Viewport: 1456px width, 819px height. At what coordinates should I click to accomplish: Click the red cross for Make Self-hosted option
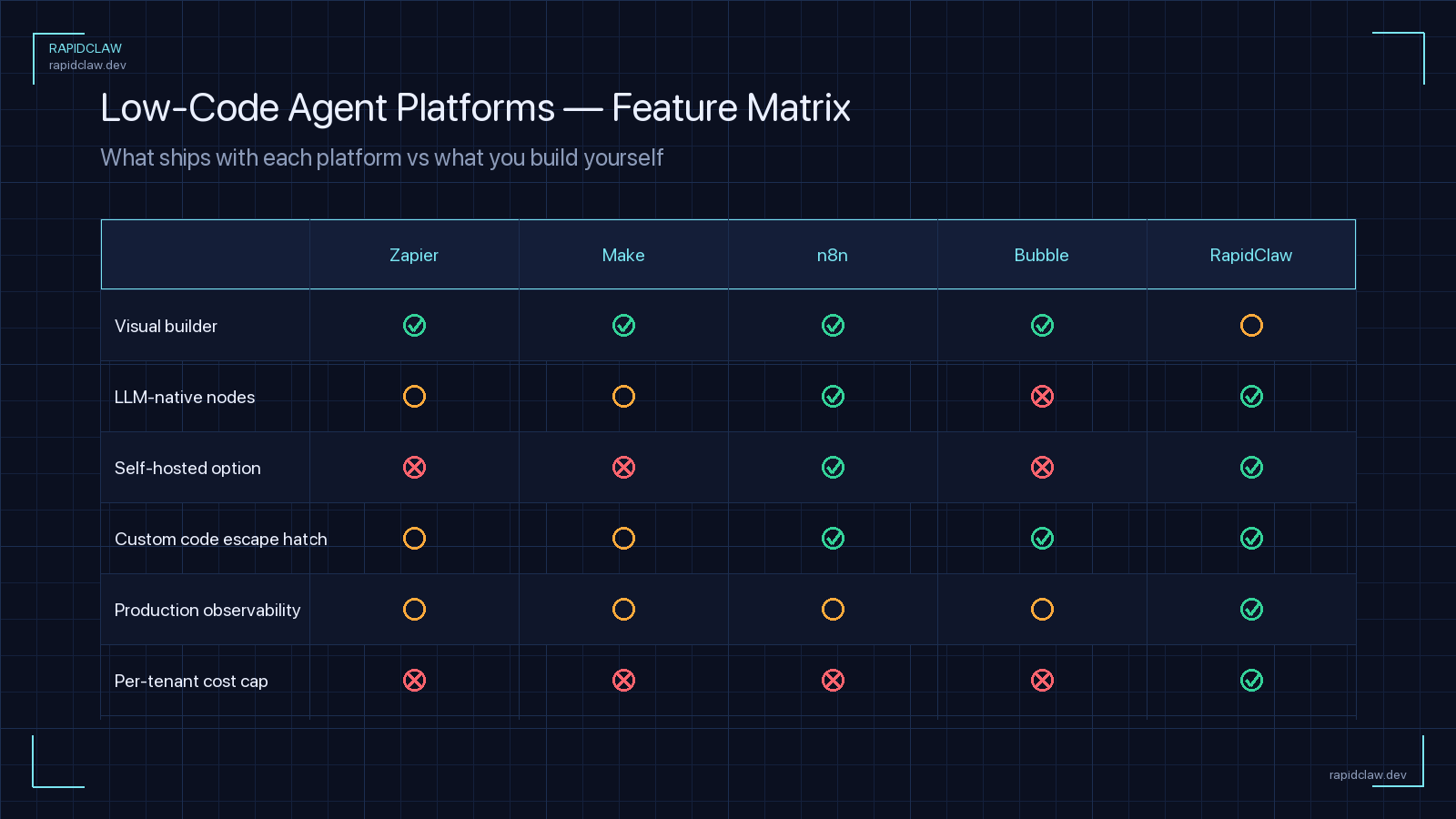[623, 467]
